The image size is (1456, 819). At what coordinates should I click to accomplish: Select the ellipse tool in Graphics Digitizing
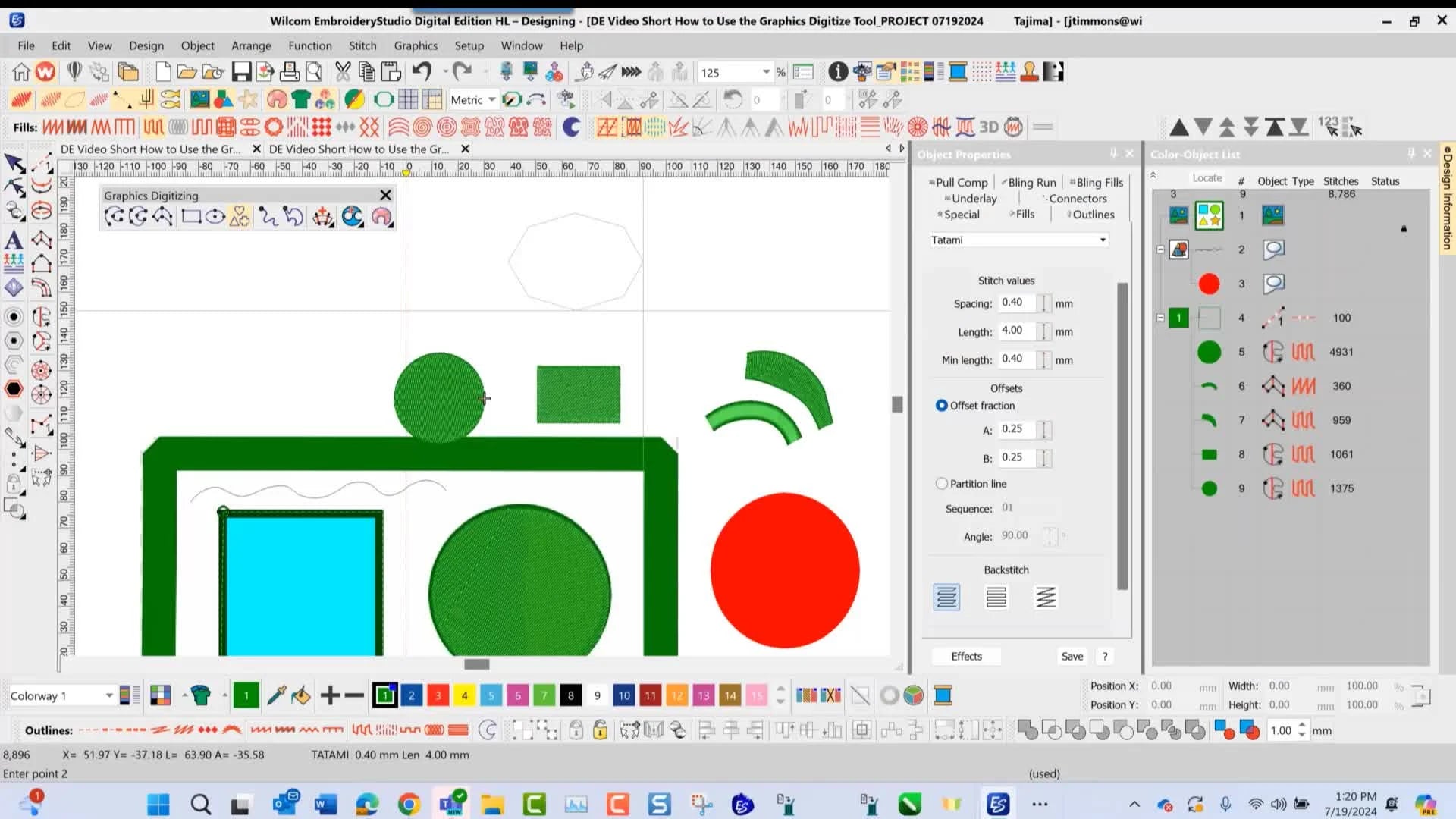(215, 217)
